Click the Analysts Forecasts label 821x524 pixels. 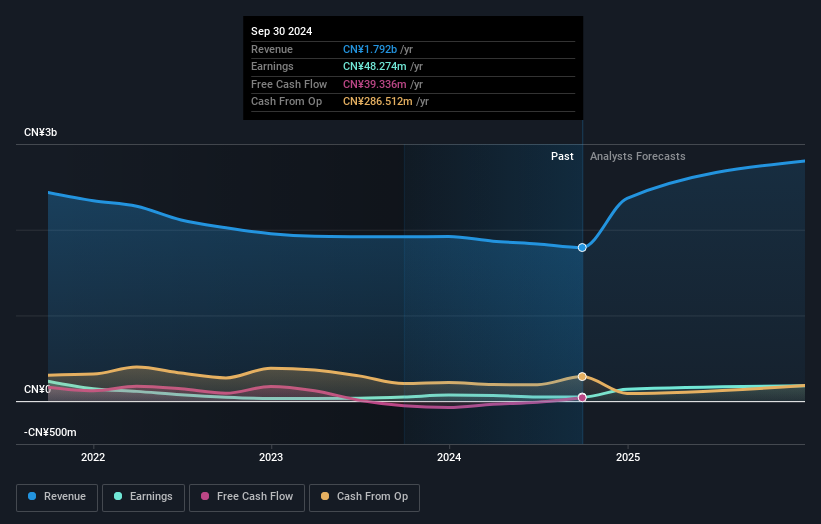click(637, 156)
